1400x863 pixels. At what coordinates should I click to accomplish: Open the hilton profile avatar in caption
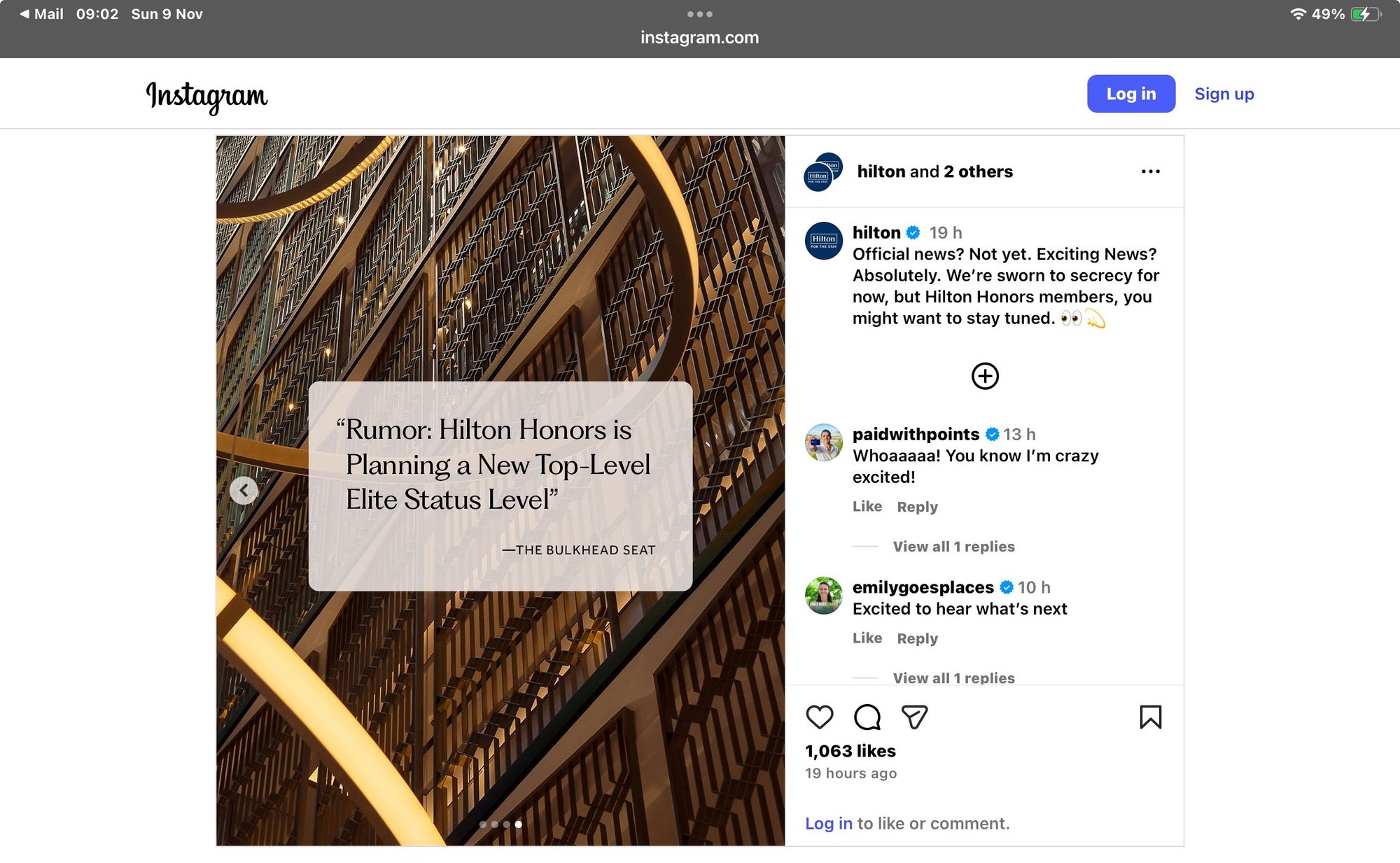tap(823, 241)
